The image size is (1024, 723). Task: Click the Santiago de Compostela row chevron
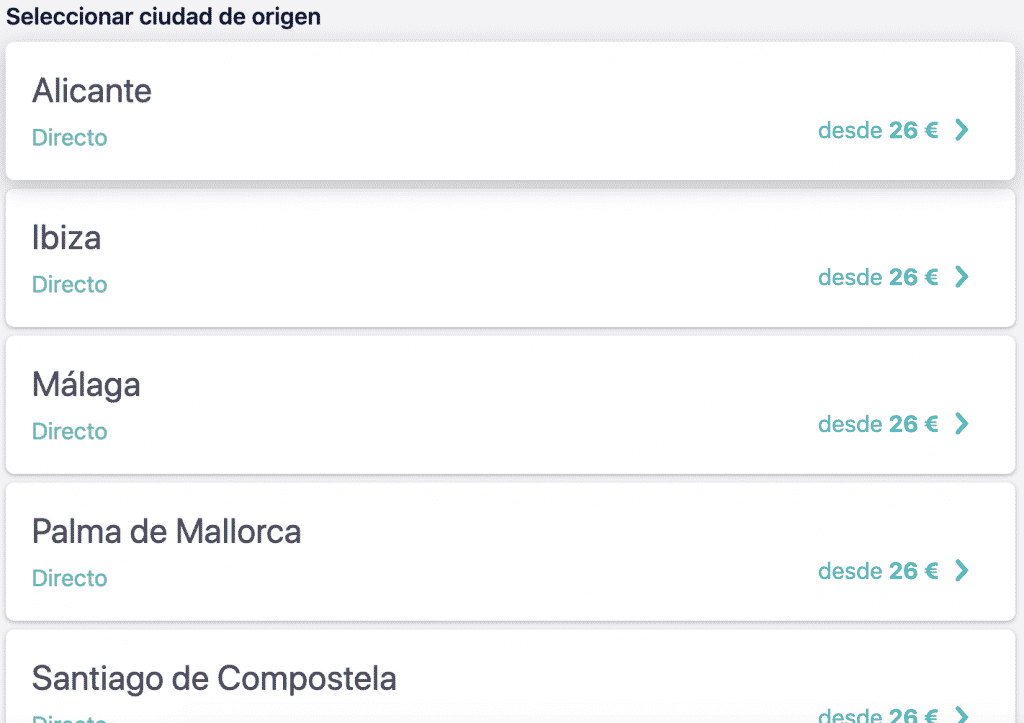(961, 714)
